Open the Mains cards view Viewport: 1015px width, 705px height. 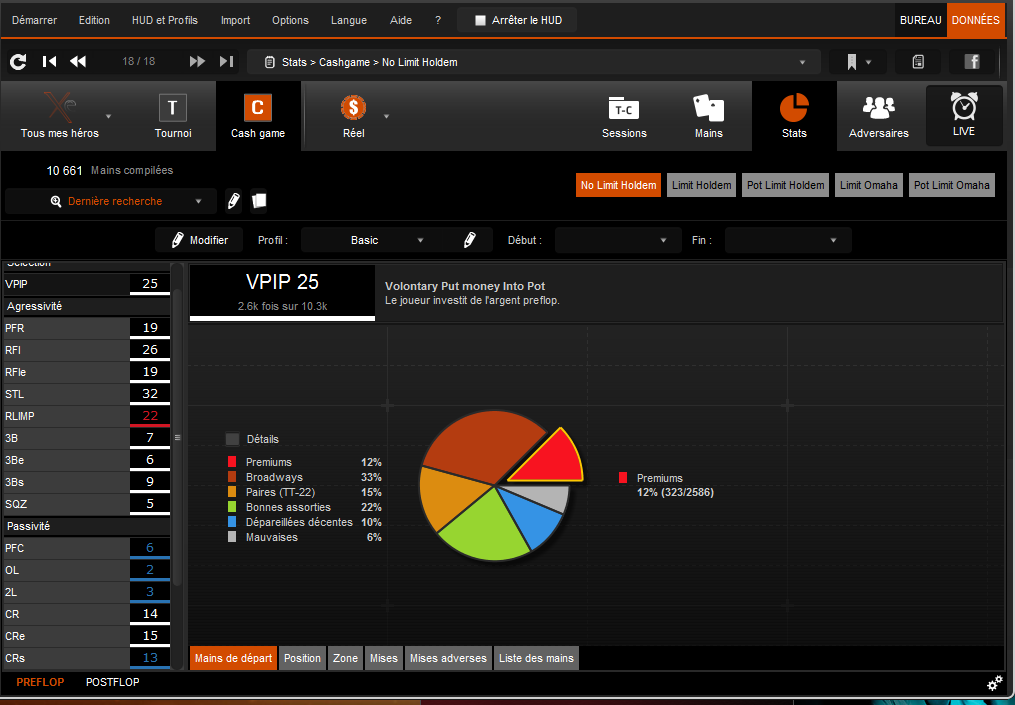click(x=709, y=117)
